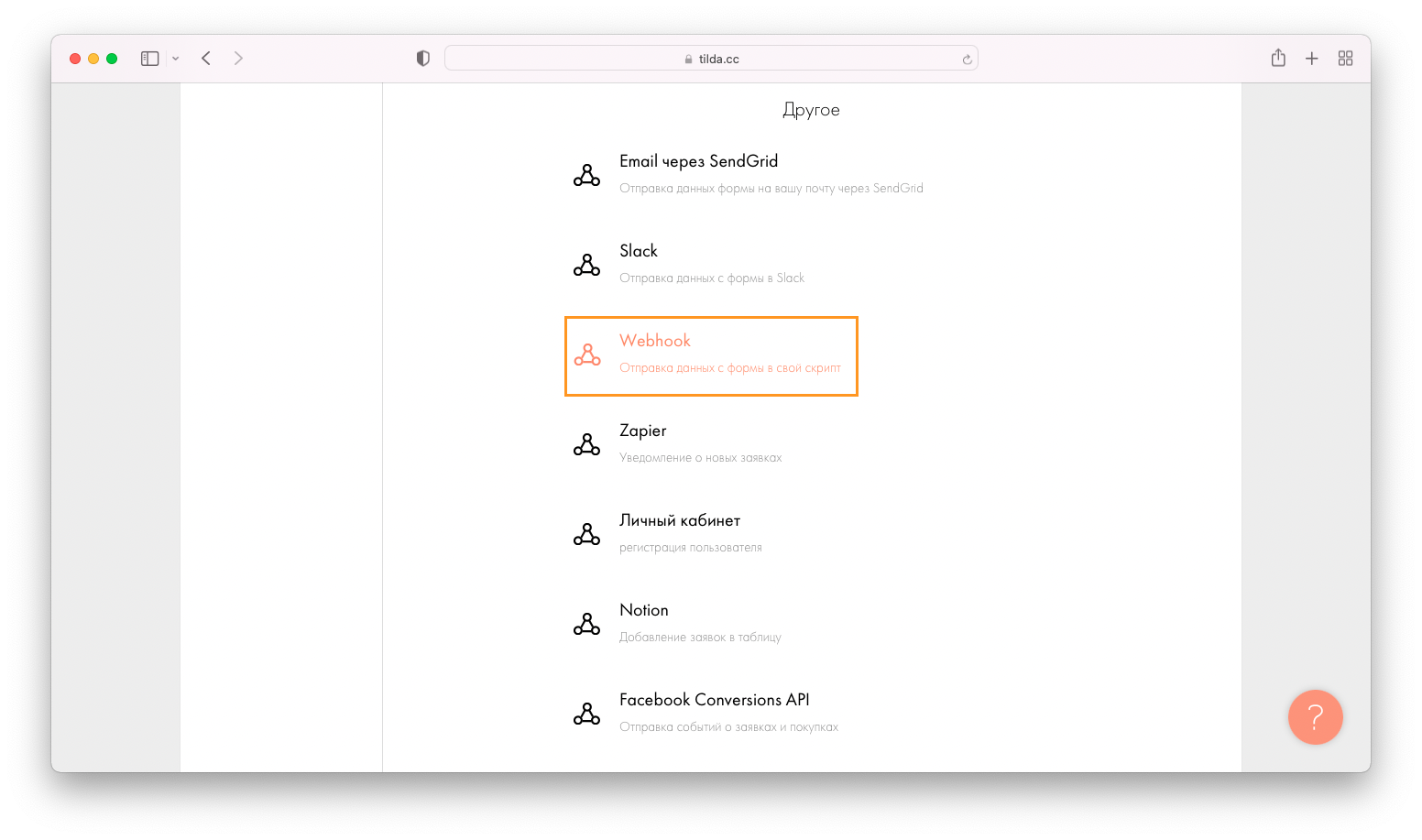Click the Другое section heading
1422x840 pixels.
811,110
